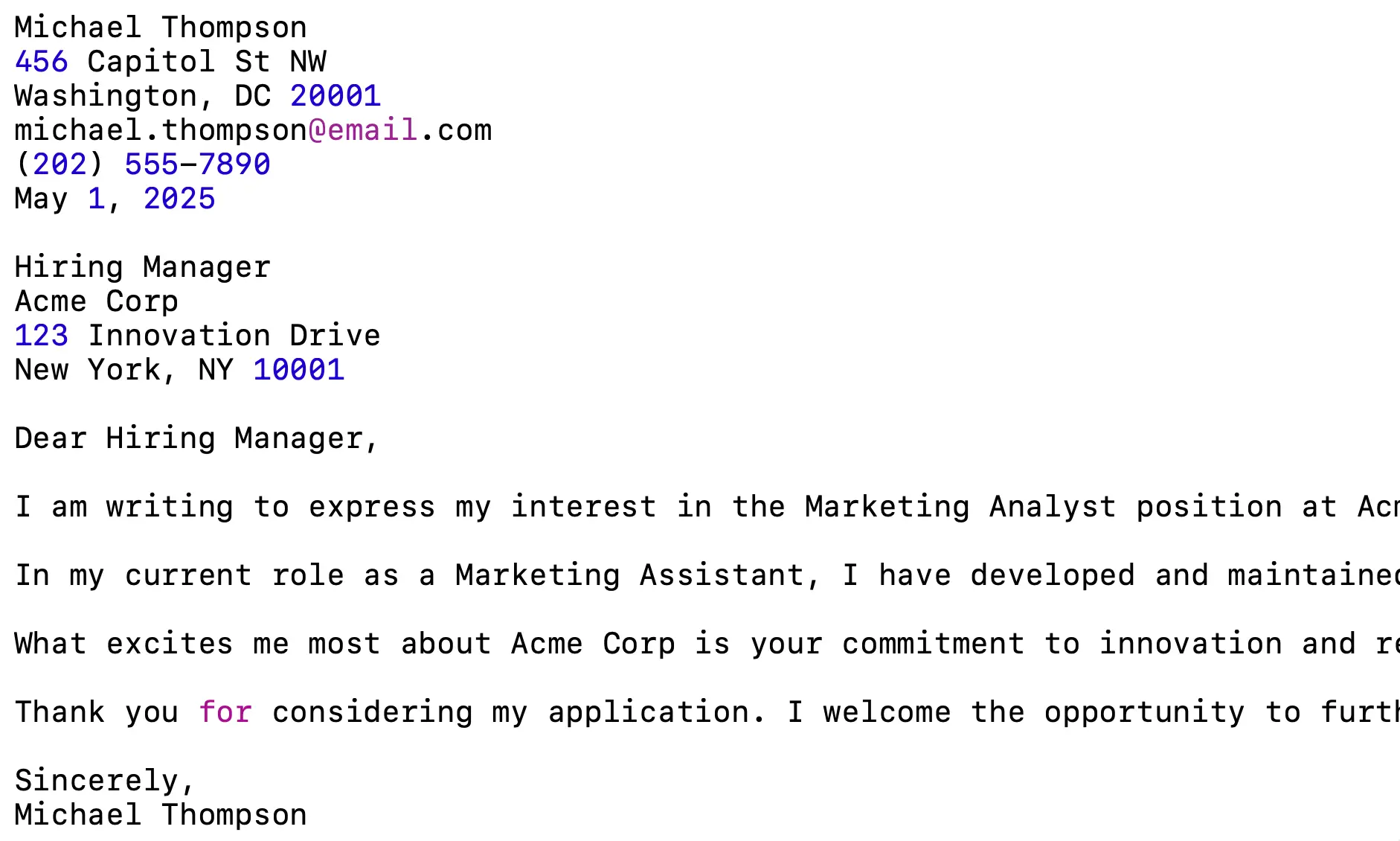Click the phone number (202) 555-7890
1400x841 pixels.
pos(143,164)
